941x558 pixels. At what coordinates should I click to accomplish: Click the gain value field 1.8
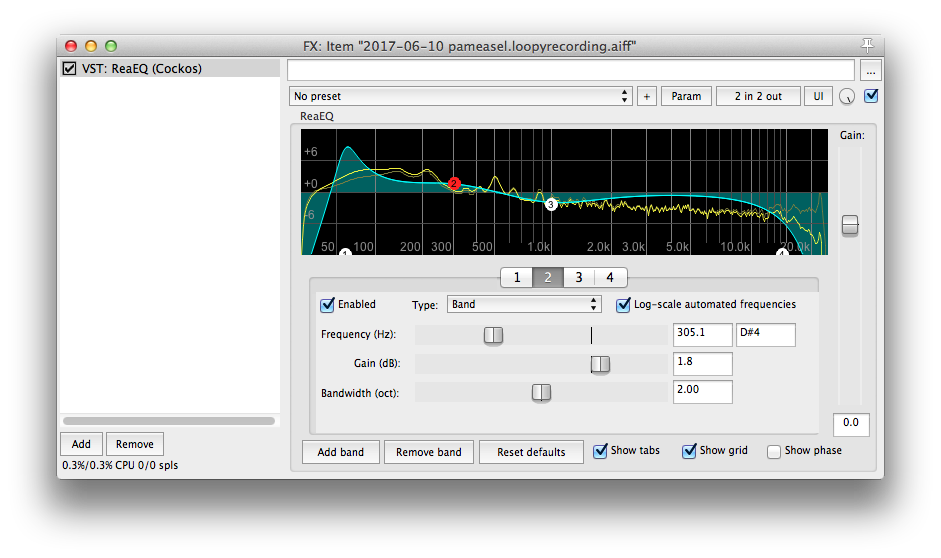[x=702, y=364]
